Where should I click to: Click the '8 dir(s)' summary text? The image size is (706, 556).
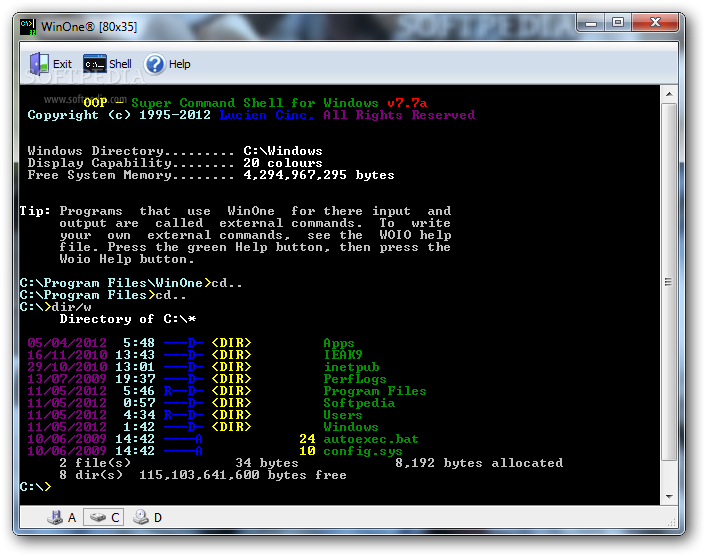(x=91, y=475)
